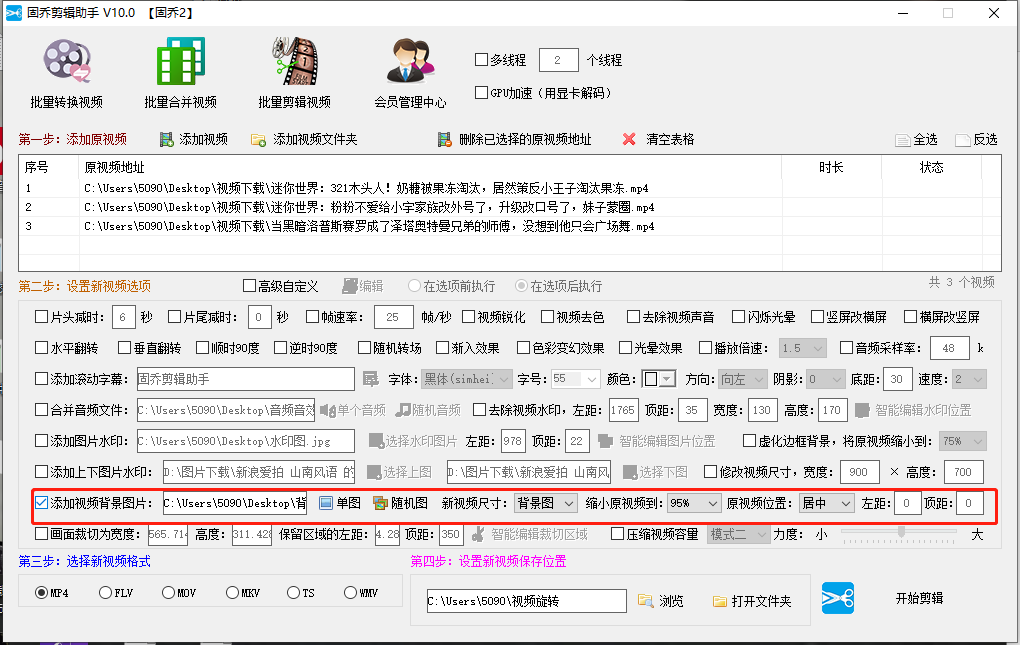The width and height of the screenshot is (1020, 645).
Task: Enable GPU加速 hardware encoding
Action: [480, 91]
